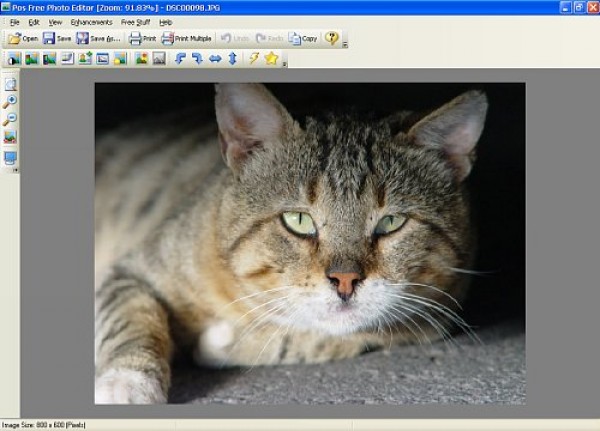600x431 pixels.
Task: Open the Help menu
Action: pos(165,23)
